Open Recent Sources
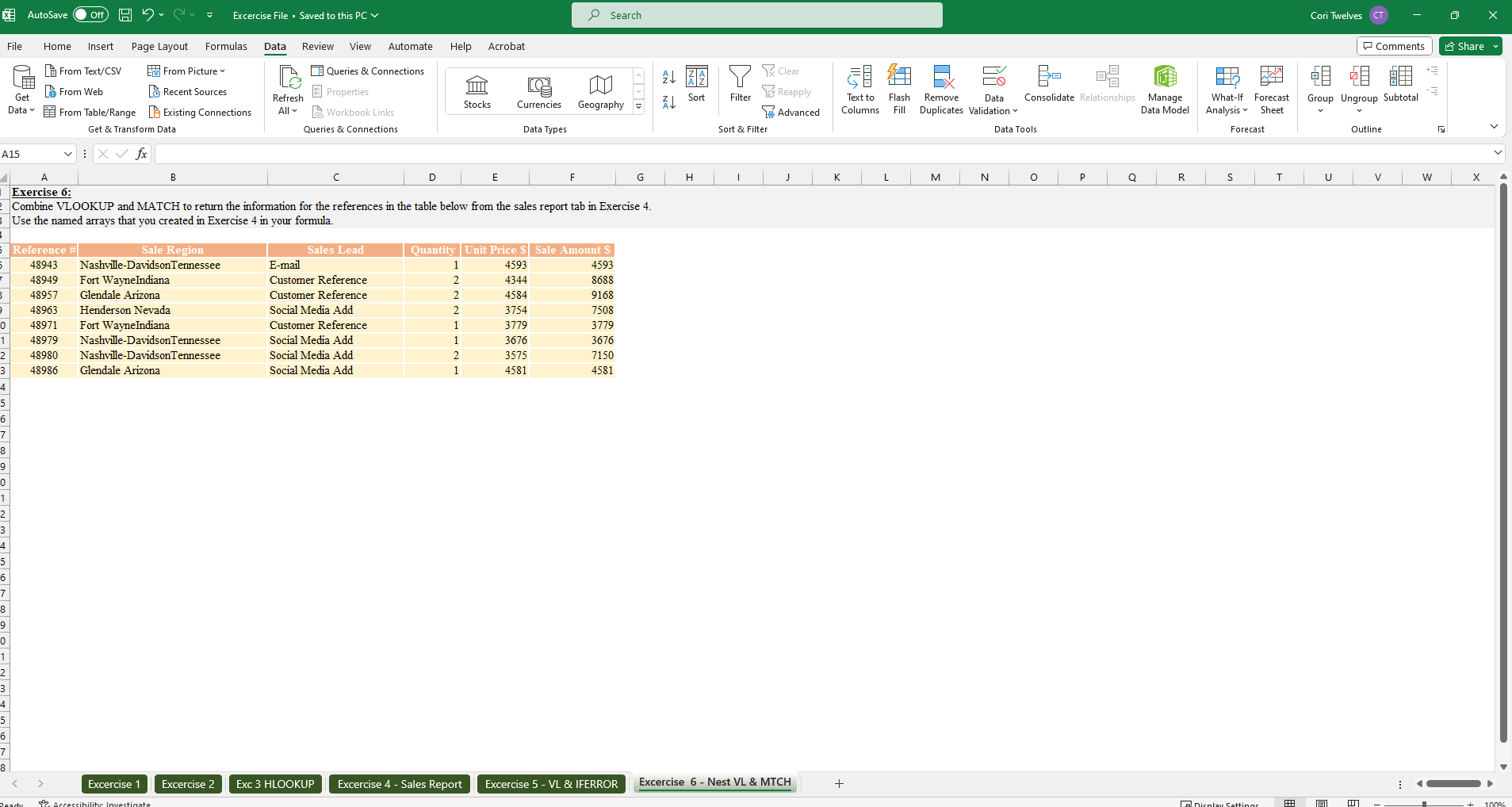The image size is (1512, 807). pyautogui.click(x=187, y=92)
